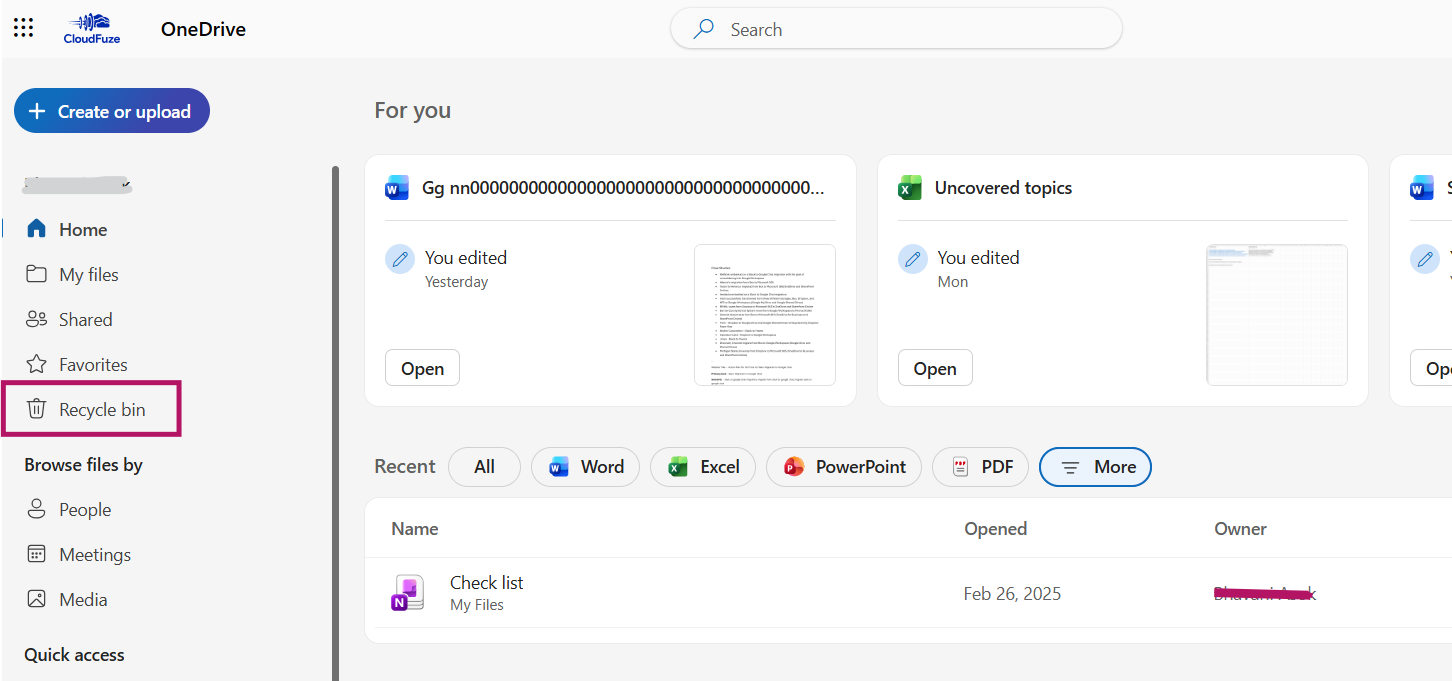Image resolution: width=1452 pixels, height=681 pixels.
Task: Click the CloudFuze logo
Action: pos(91,29)
